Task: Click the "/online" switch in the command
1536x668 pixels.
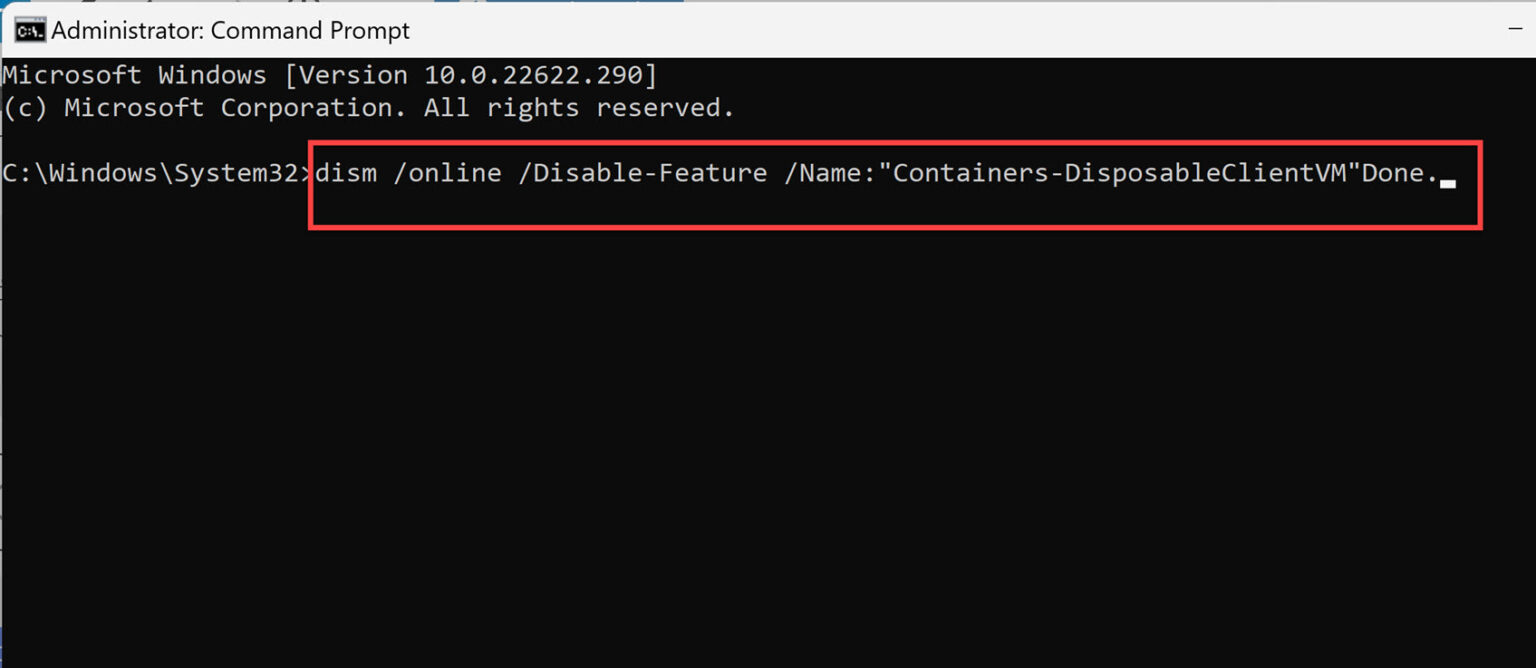Action: (x=447, y=173)
